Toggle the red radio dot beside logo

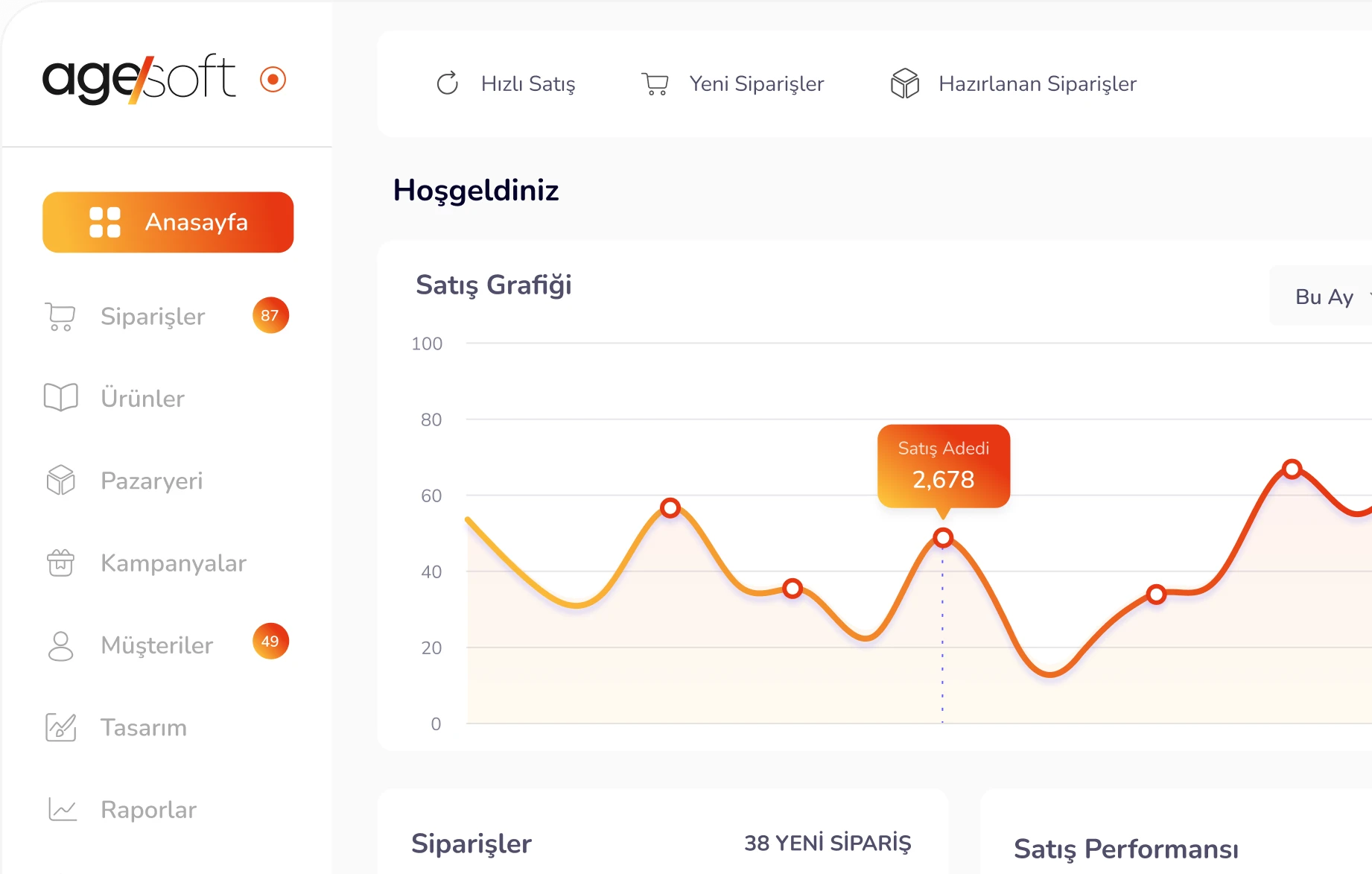[273, 79]
